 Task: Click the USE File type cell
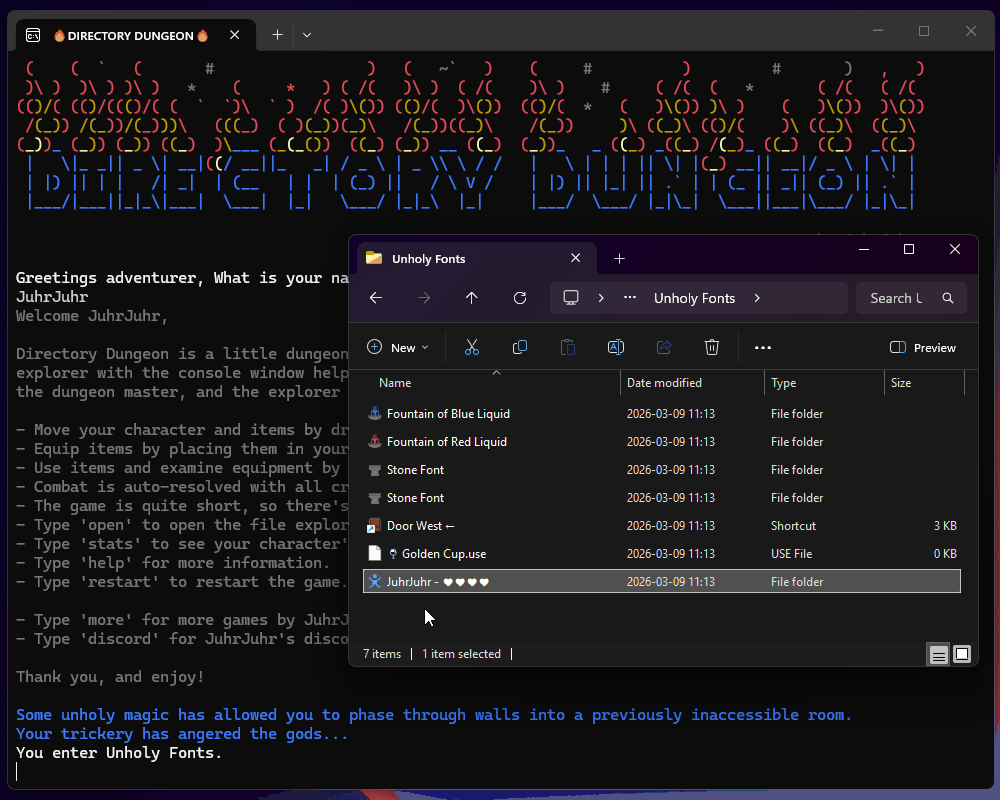tap(791, 554)
